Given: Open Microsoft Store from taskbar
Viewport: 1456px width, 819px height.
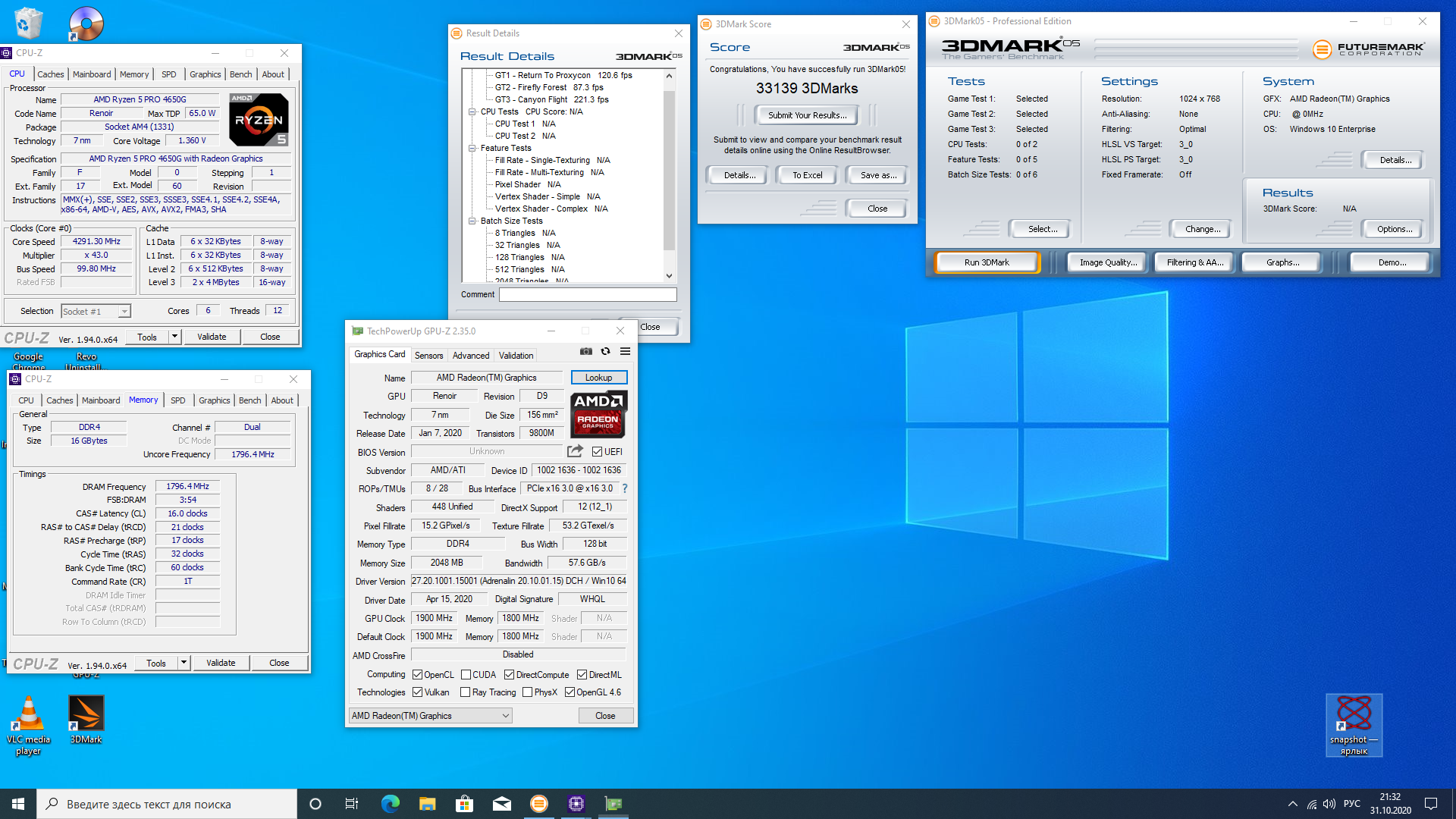Looking at the screenshot, I should tap(464, 804).
